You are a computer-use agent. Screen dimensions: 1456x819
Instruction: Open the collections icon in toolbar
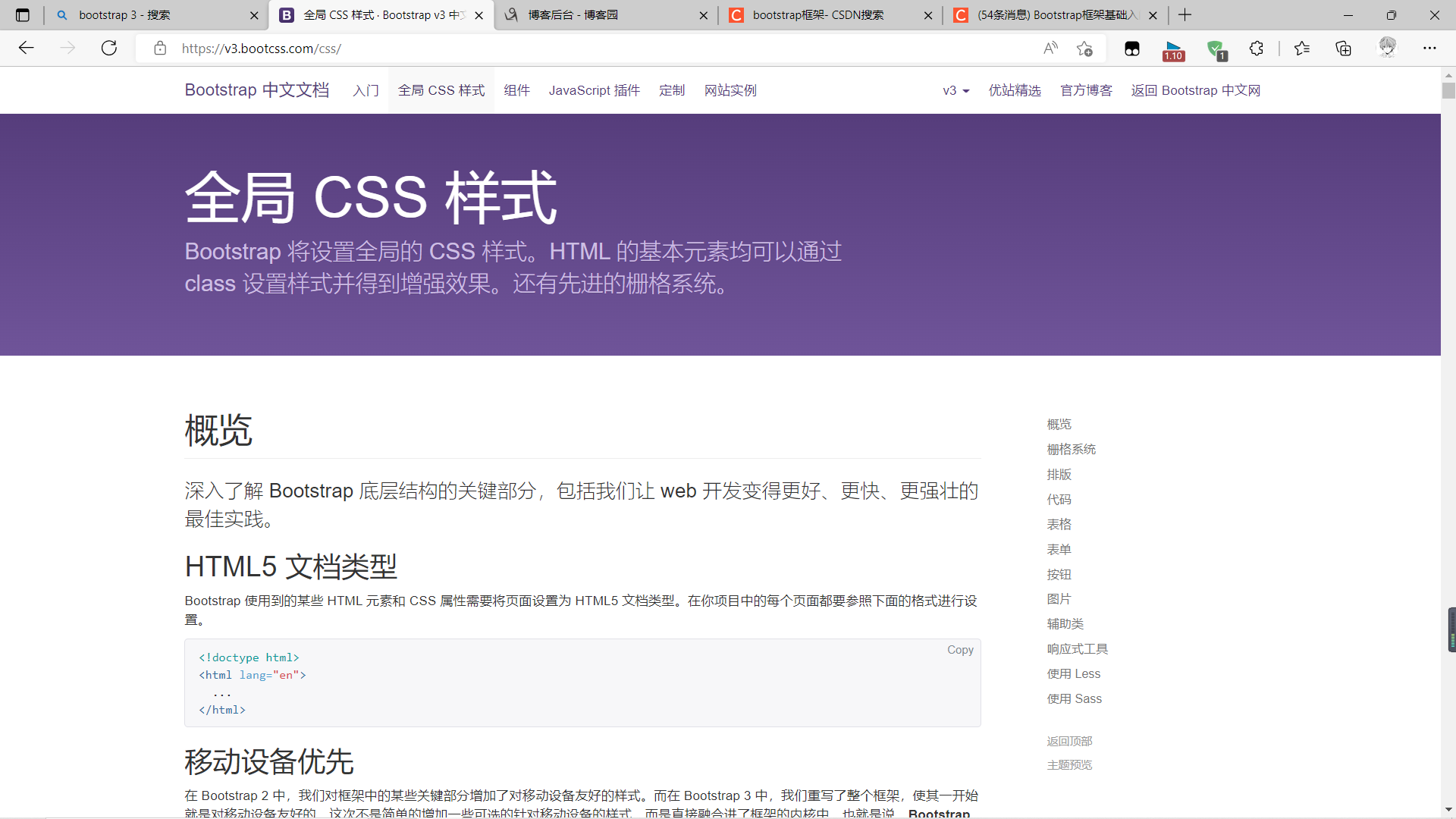[x=1343, y=49]
